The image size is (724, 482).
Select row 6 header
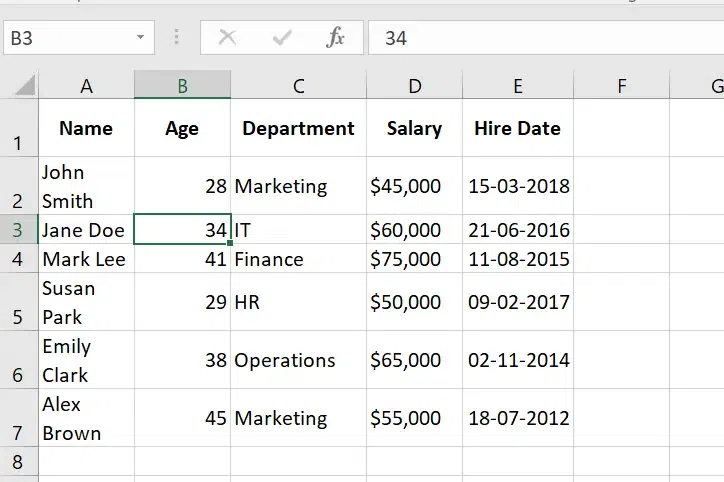[x=19, y=360]
